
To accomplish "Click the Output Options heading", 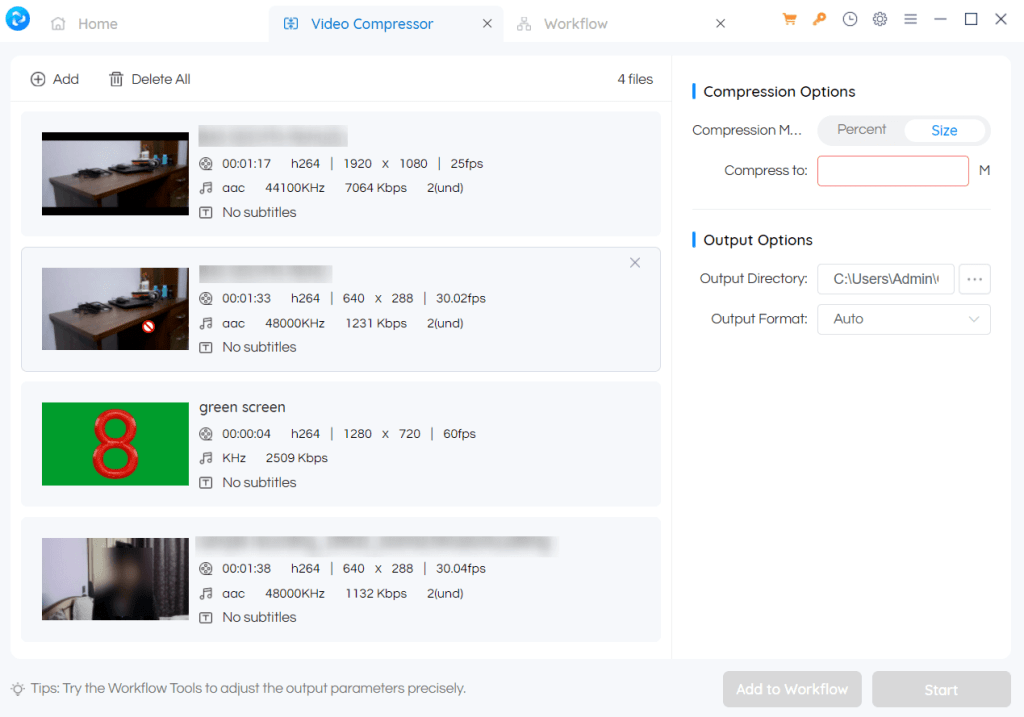I will pyautogui.click(x=758, y=240).
